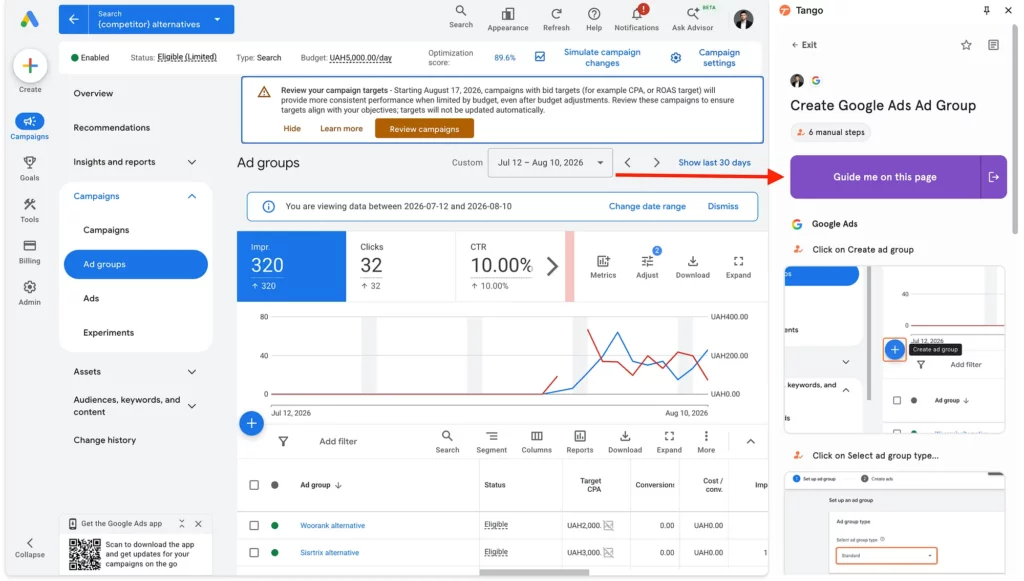The height and width of the screenshot is (581, 1024).
Task: Click the Add filter field
Action: 338,442
